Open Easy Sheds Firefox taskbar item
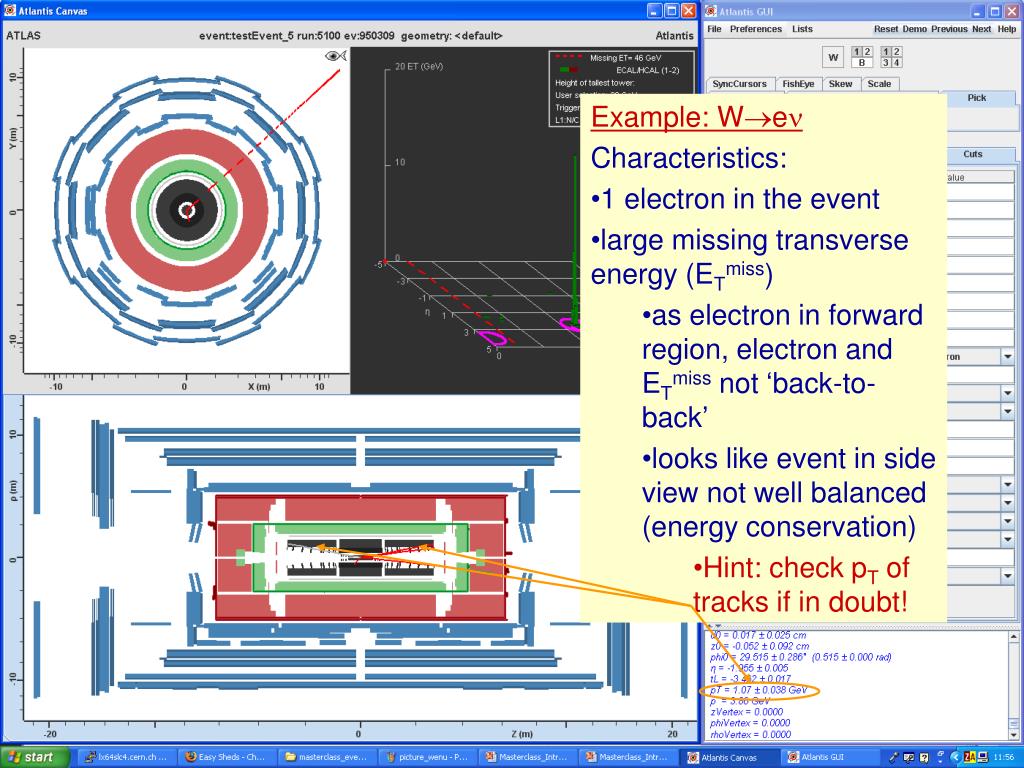1024x768 pixels. click(x=227, y=758)
